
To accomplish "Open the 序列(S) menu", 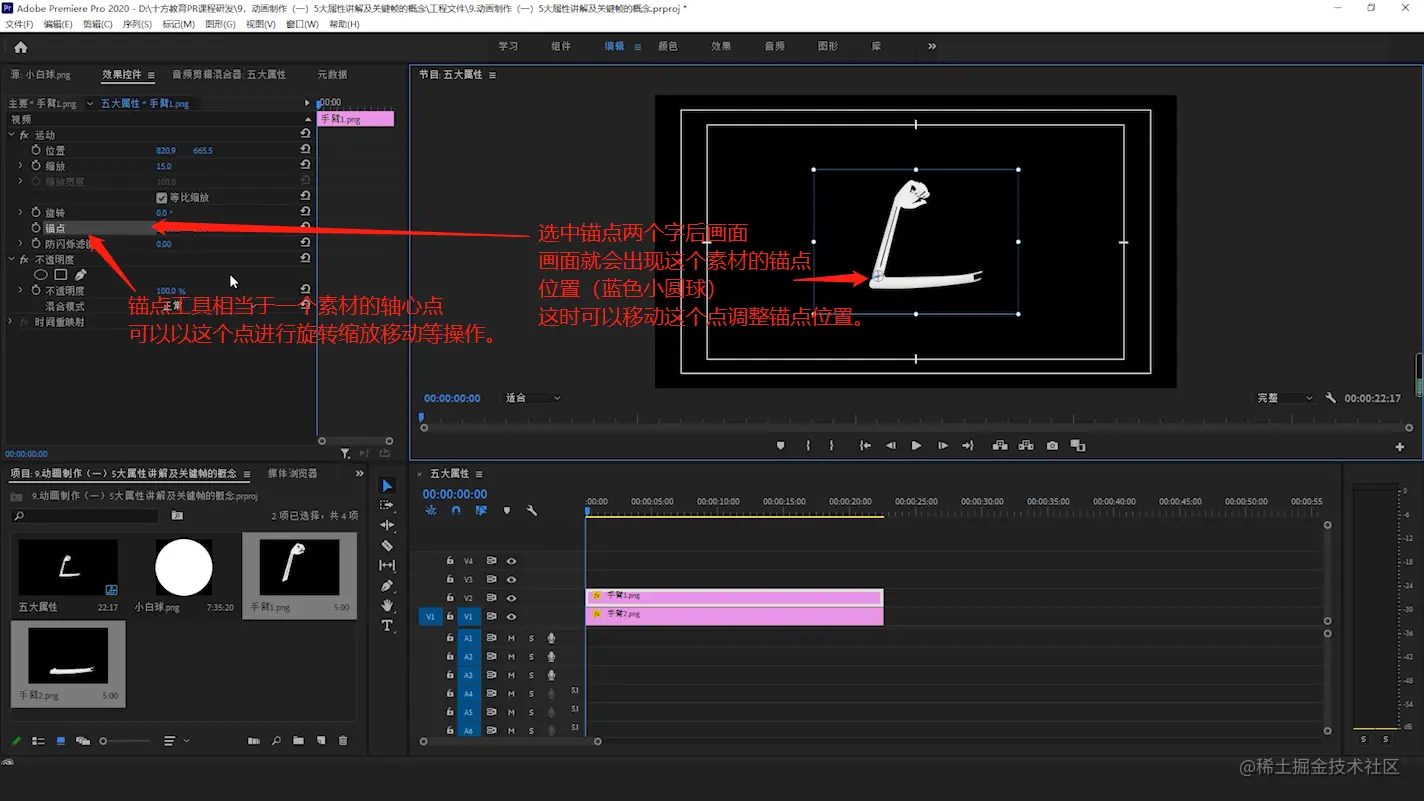I will pos(137,24).
